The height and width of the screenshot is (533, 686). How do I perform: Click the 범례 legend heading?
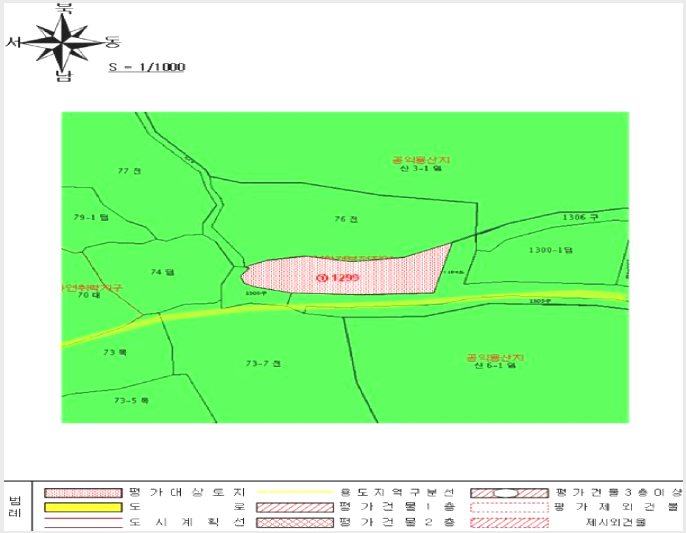coord(15,506)
